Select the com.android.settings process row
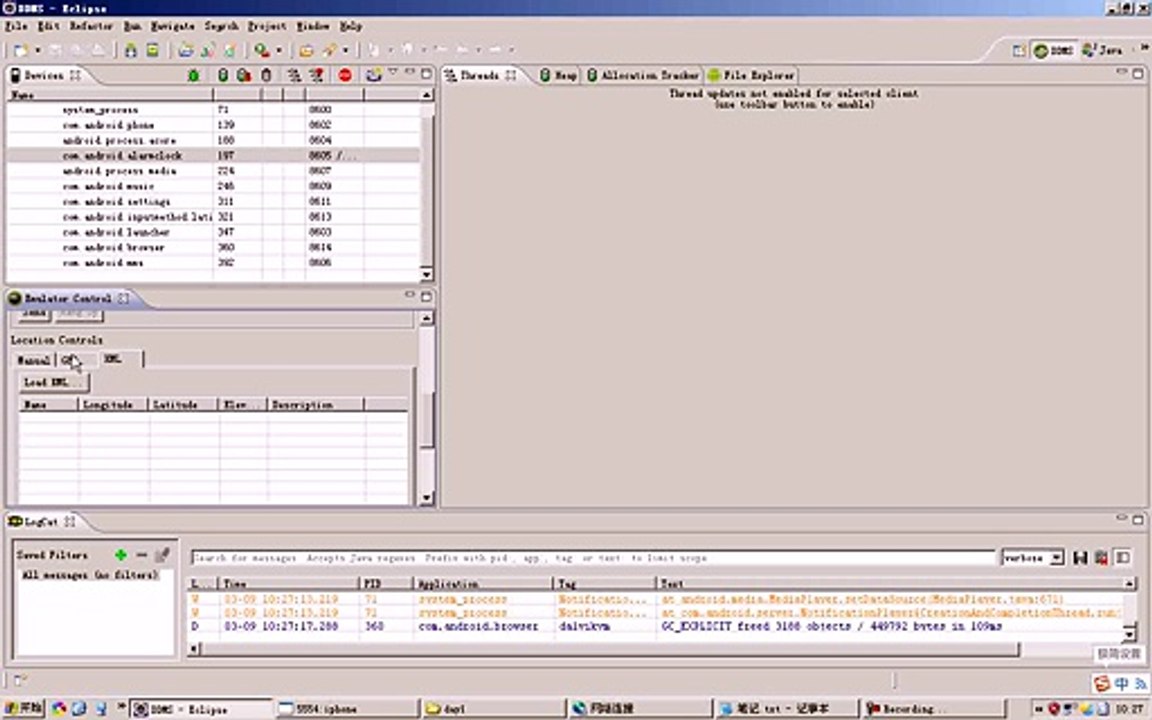Image resolution: width=1152 pixels, height=720 pixels. (x=213, y=201)
